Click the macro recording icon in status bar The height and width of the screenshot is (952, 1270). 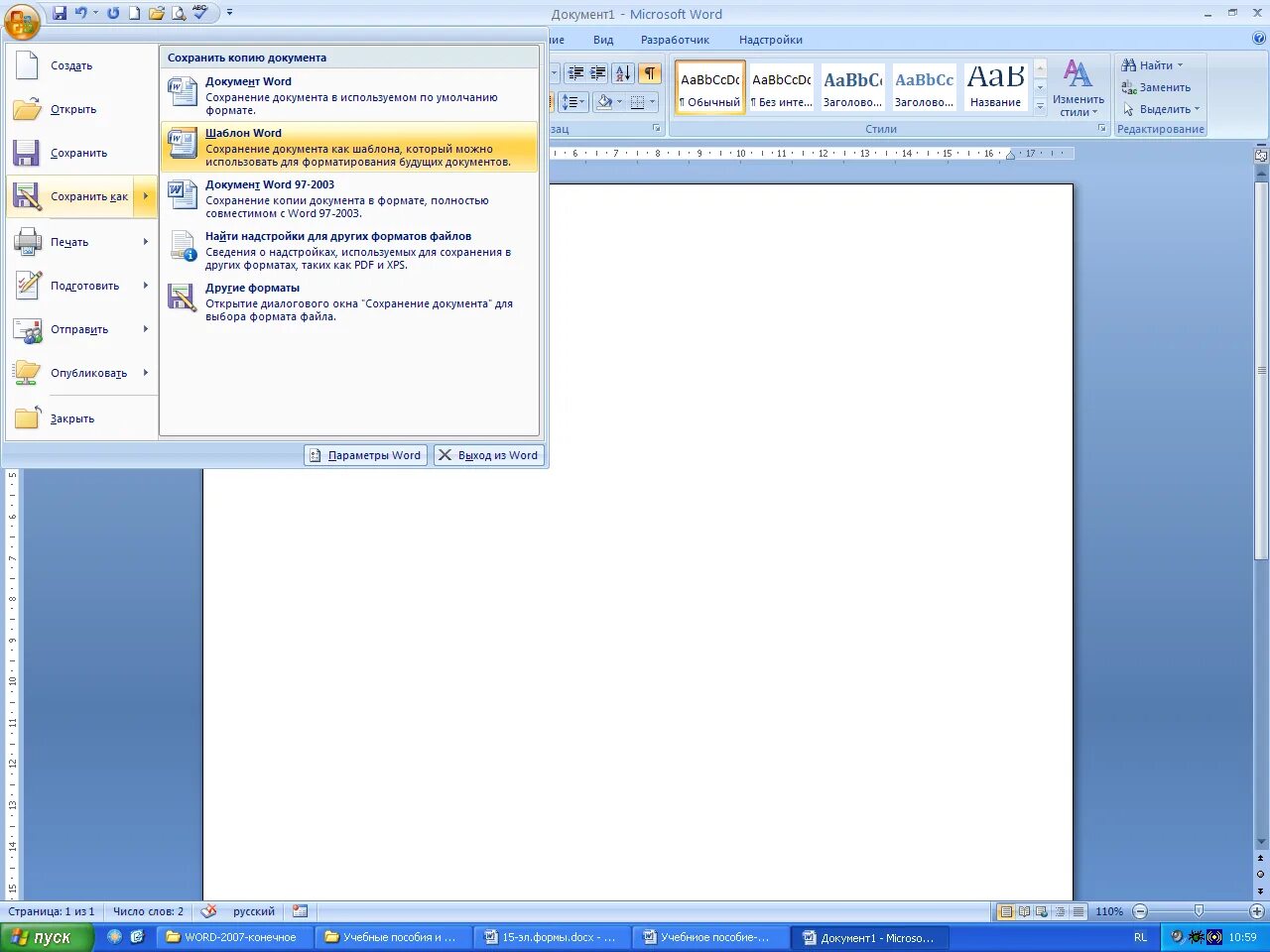[301, 911]
